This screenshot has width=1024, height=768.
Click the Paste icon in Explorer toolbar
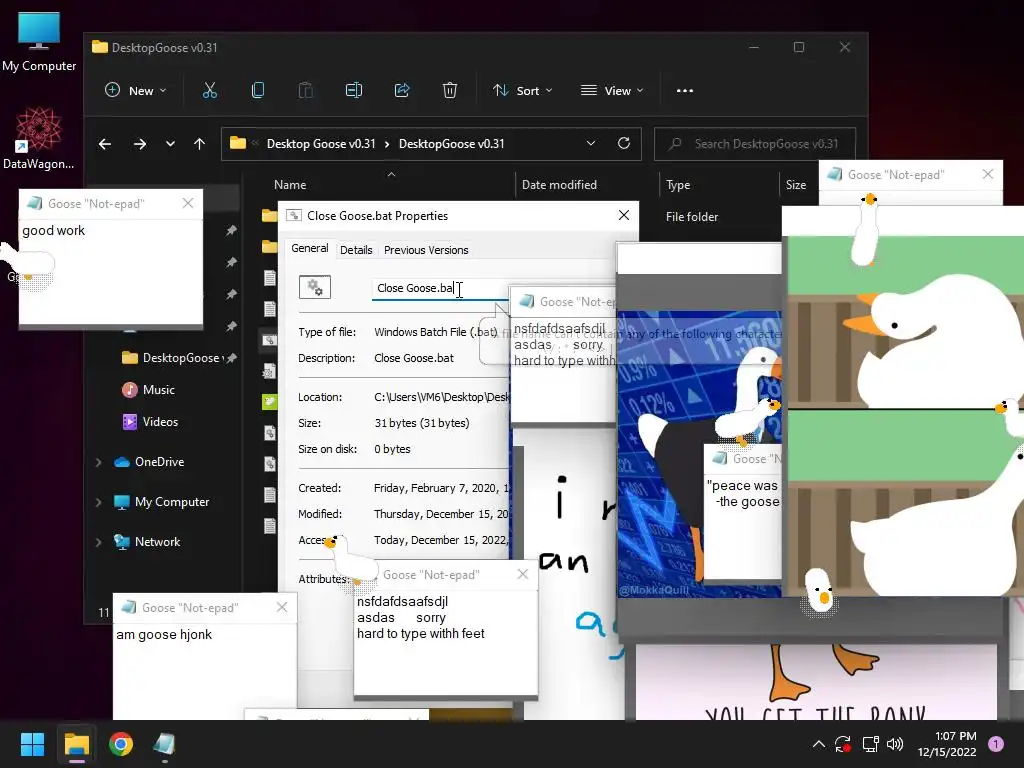tap(306, 90)
